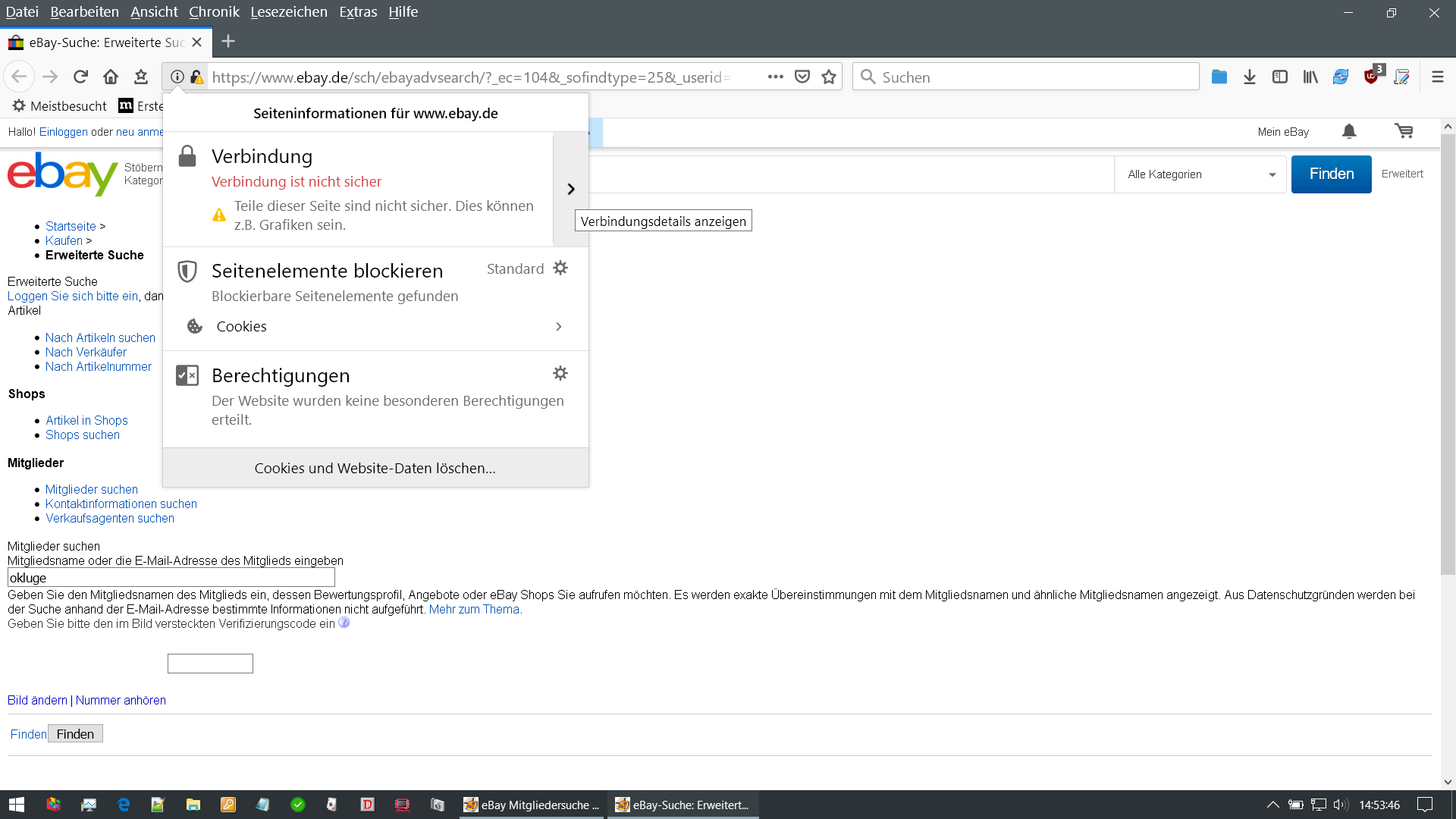Open the eBay shopping cart icon

pyautogui.click(x=1404, y=131)
